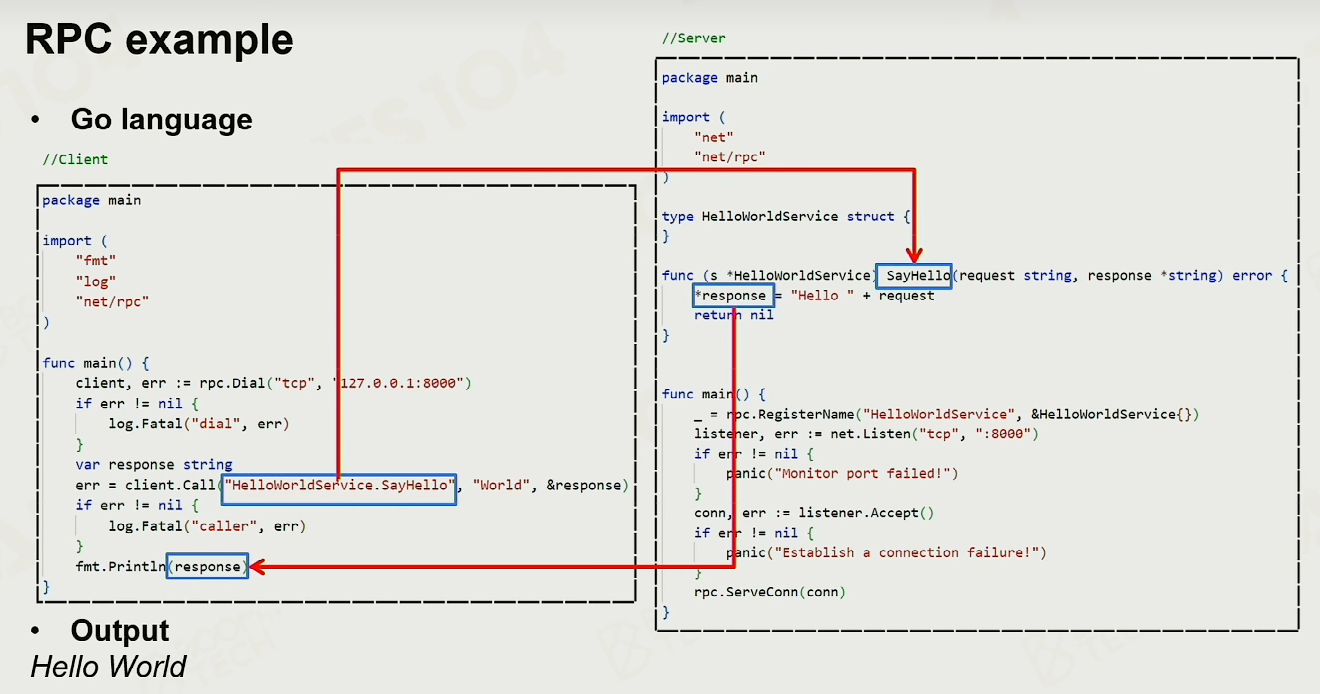
Task: Click 'panic("Monitor port failed!")' line
Action: click(842, 473)
